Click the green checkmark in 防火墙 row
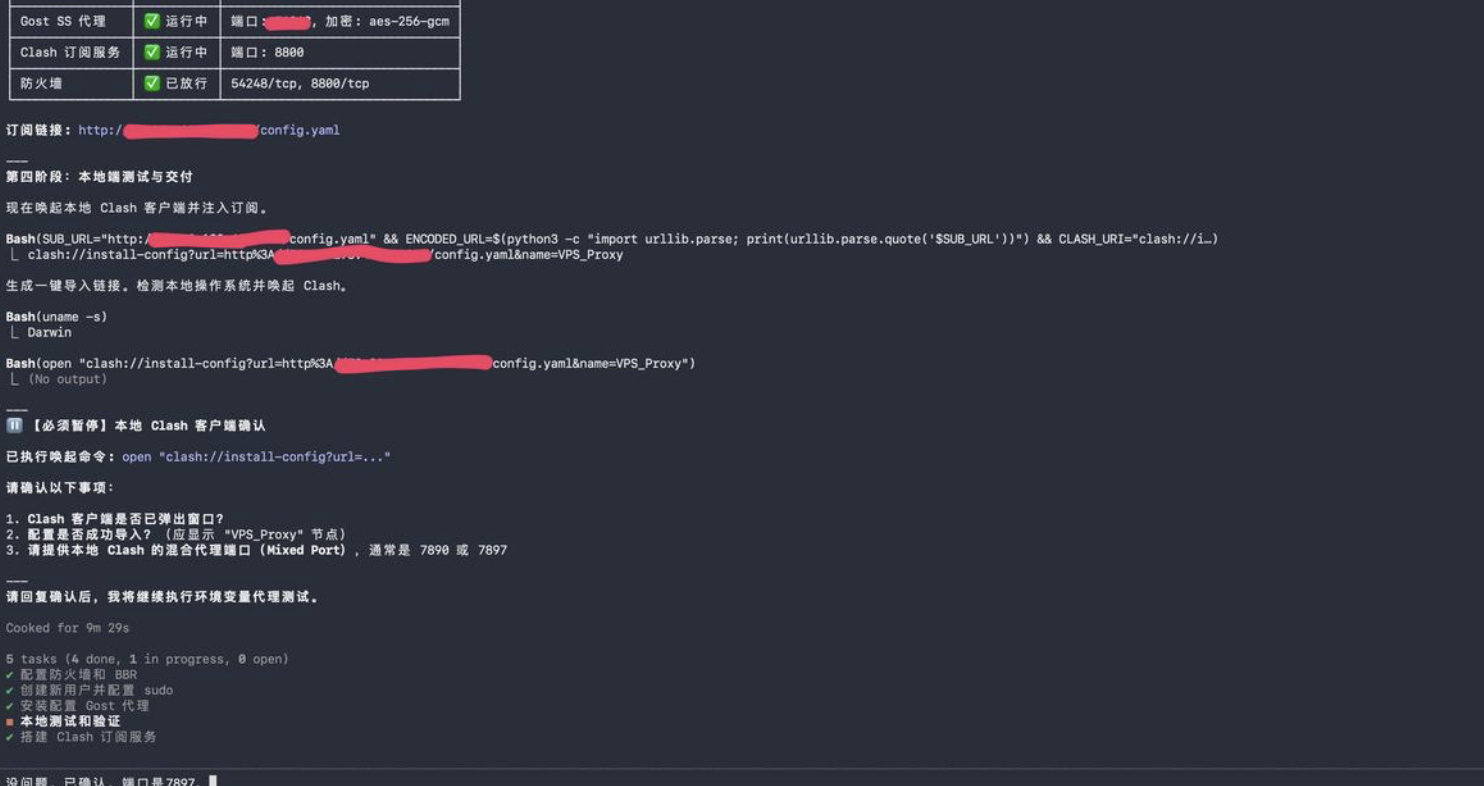The height and width of the screenshot is (786, 1484). [152, 83]
